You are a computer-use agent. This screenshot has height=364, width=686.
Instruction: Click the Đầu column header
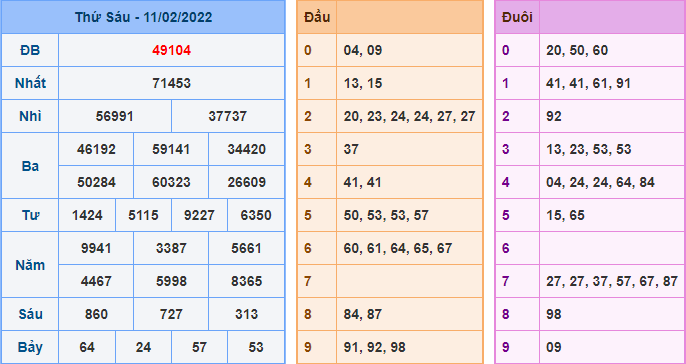[317, 17]
